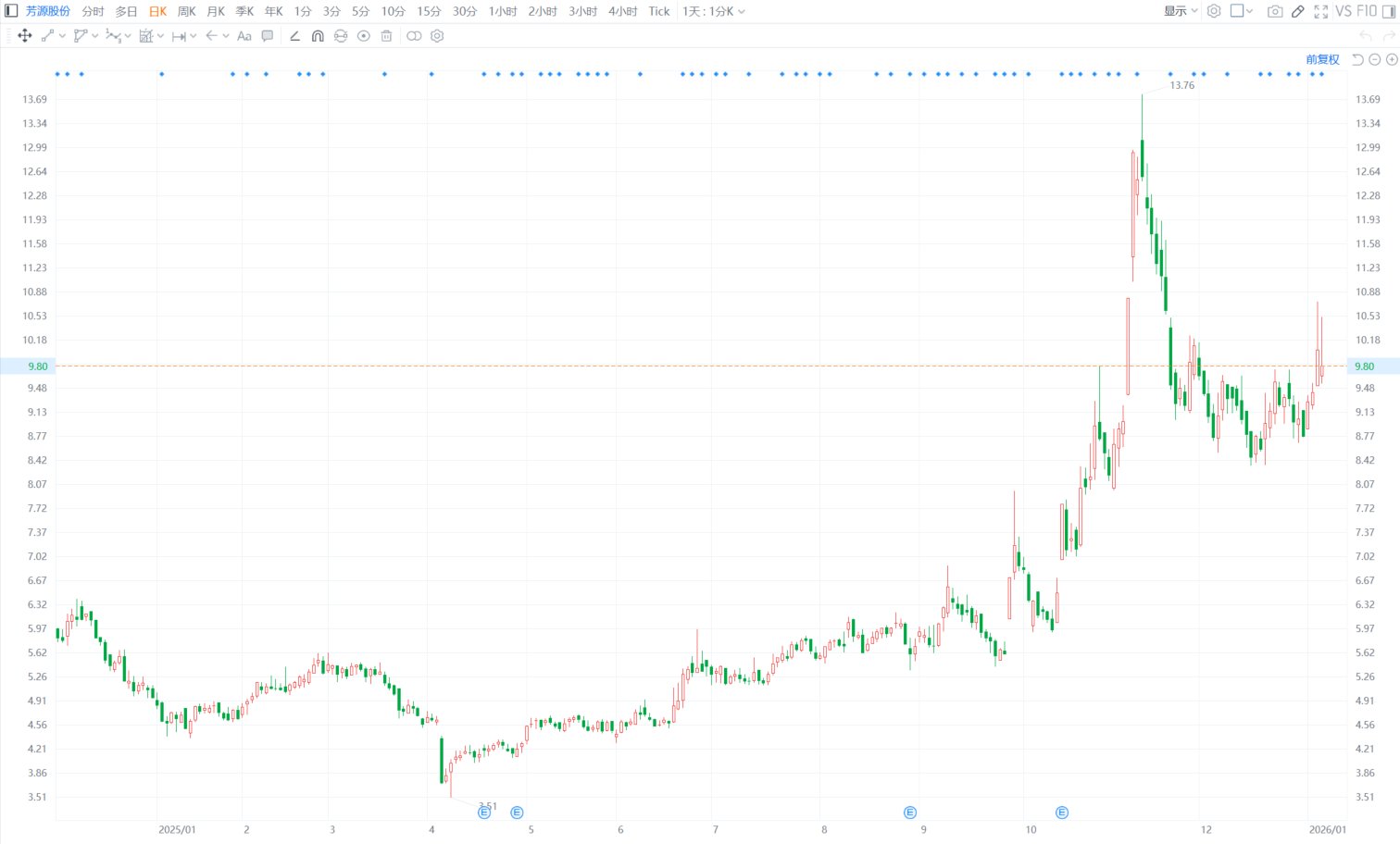Expand the trend line tool dropdown arrow
Image resolution: width=1400 pixels, height=844 pixels.
(62, 36)
